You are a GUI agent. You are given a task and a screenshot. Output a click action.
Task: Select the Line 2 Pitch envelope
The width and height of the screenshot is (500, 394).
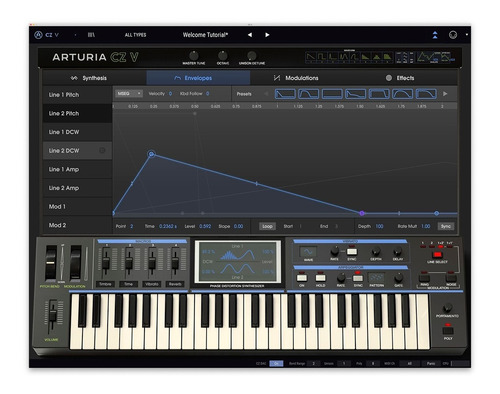click(x=77, y=113)
